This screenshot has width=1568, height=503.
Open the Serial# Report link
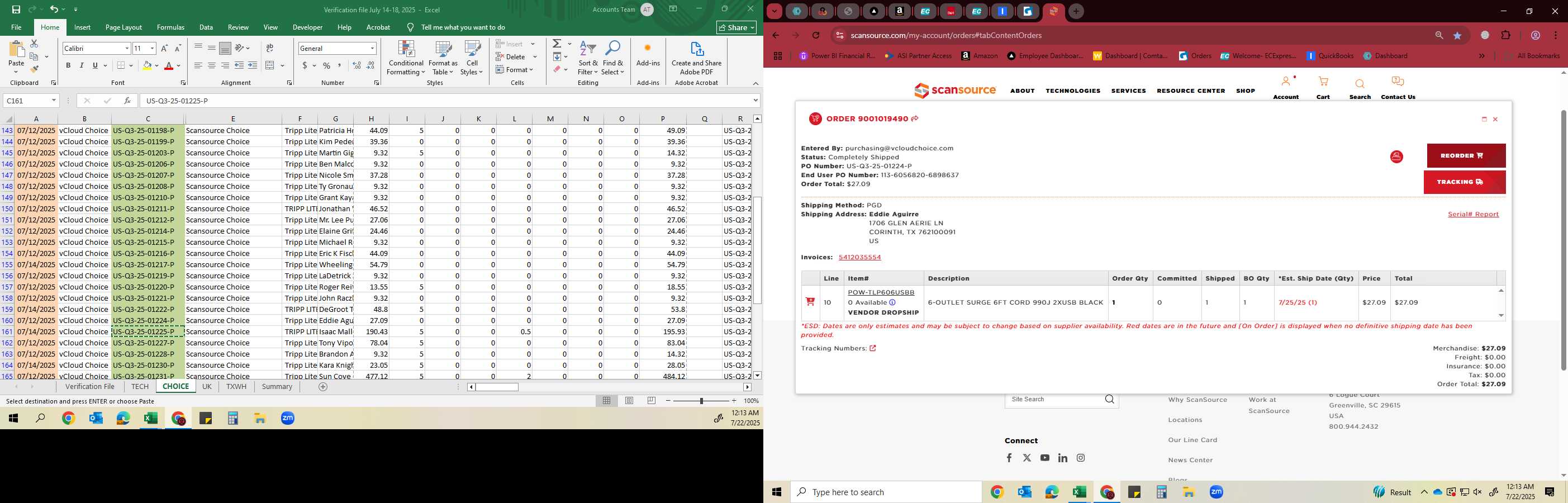point(1473,215)
